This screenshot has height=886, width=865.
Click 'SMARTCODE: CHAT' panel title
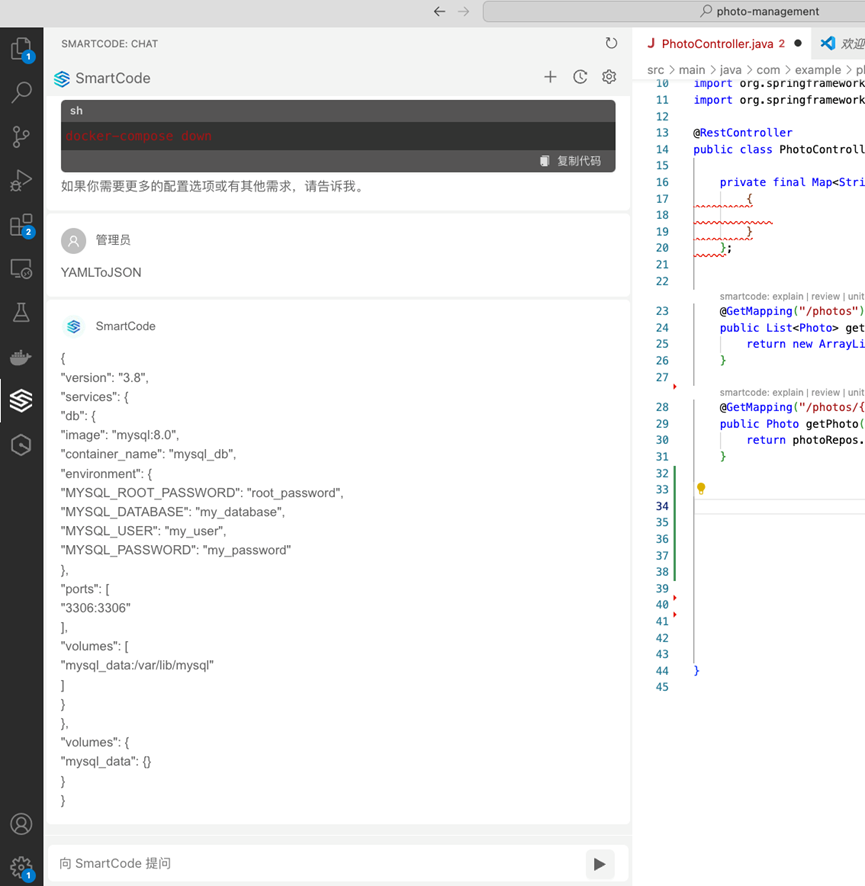click(x=110, y=44)
